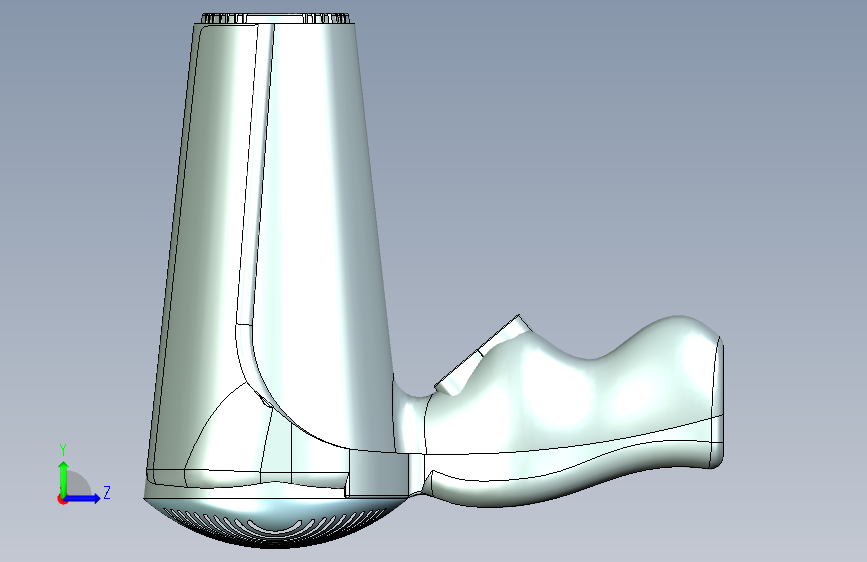Click the "Z" axis label
The width and height of the screenshot is (867, 562).
107,492
